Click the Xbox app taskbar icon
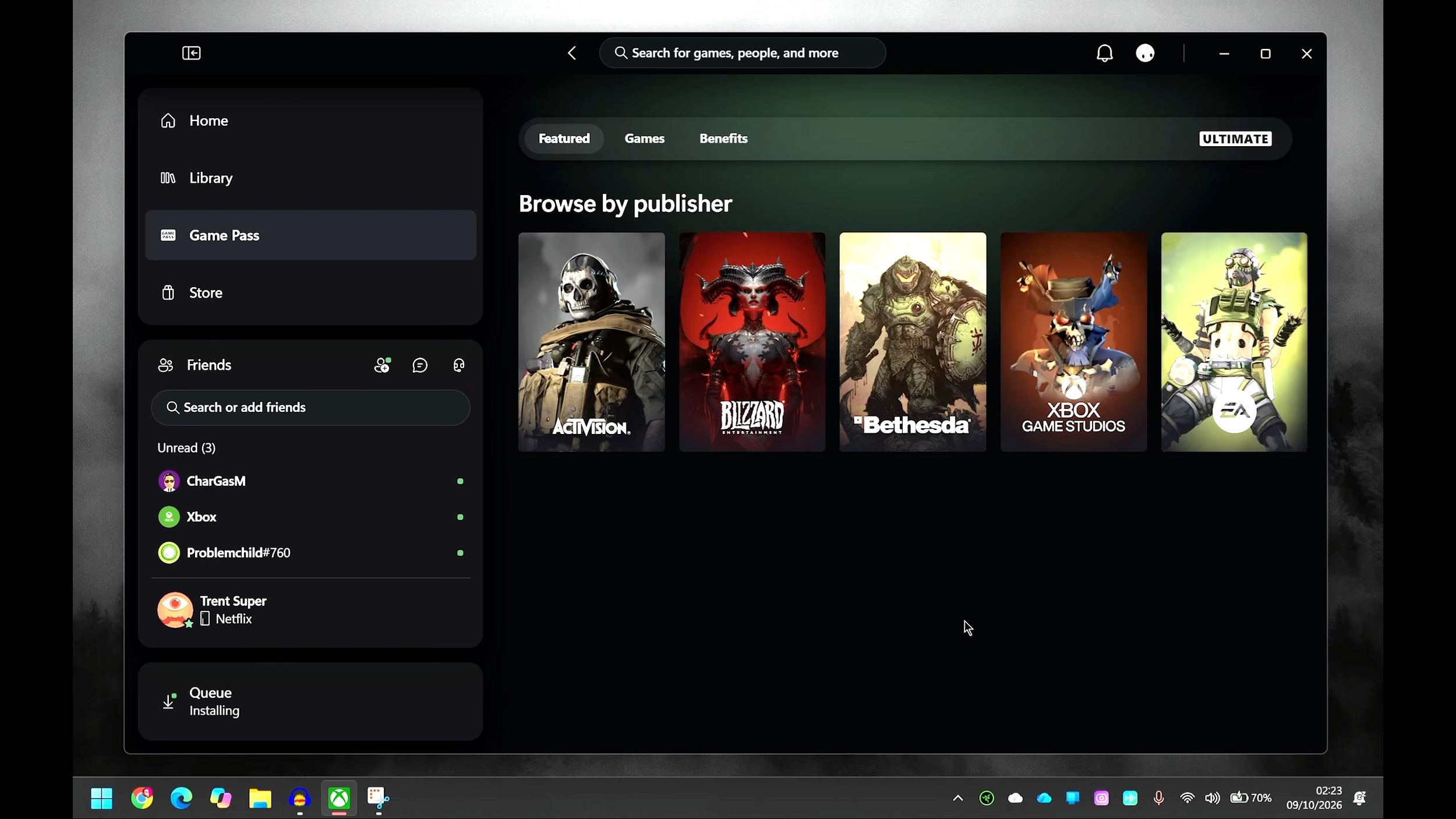Viewport: 1456px width, 819px height. coord(339,798)
